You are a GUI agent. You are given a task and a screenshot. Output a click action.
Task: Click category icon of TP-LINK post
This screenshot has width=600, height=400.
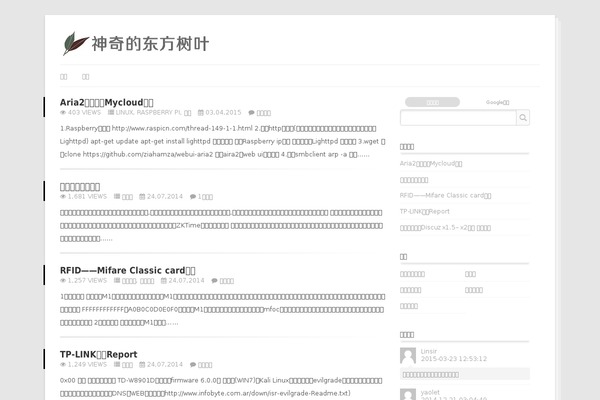point(117,365)
